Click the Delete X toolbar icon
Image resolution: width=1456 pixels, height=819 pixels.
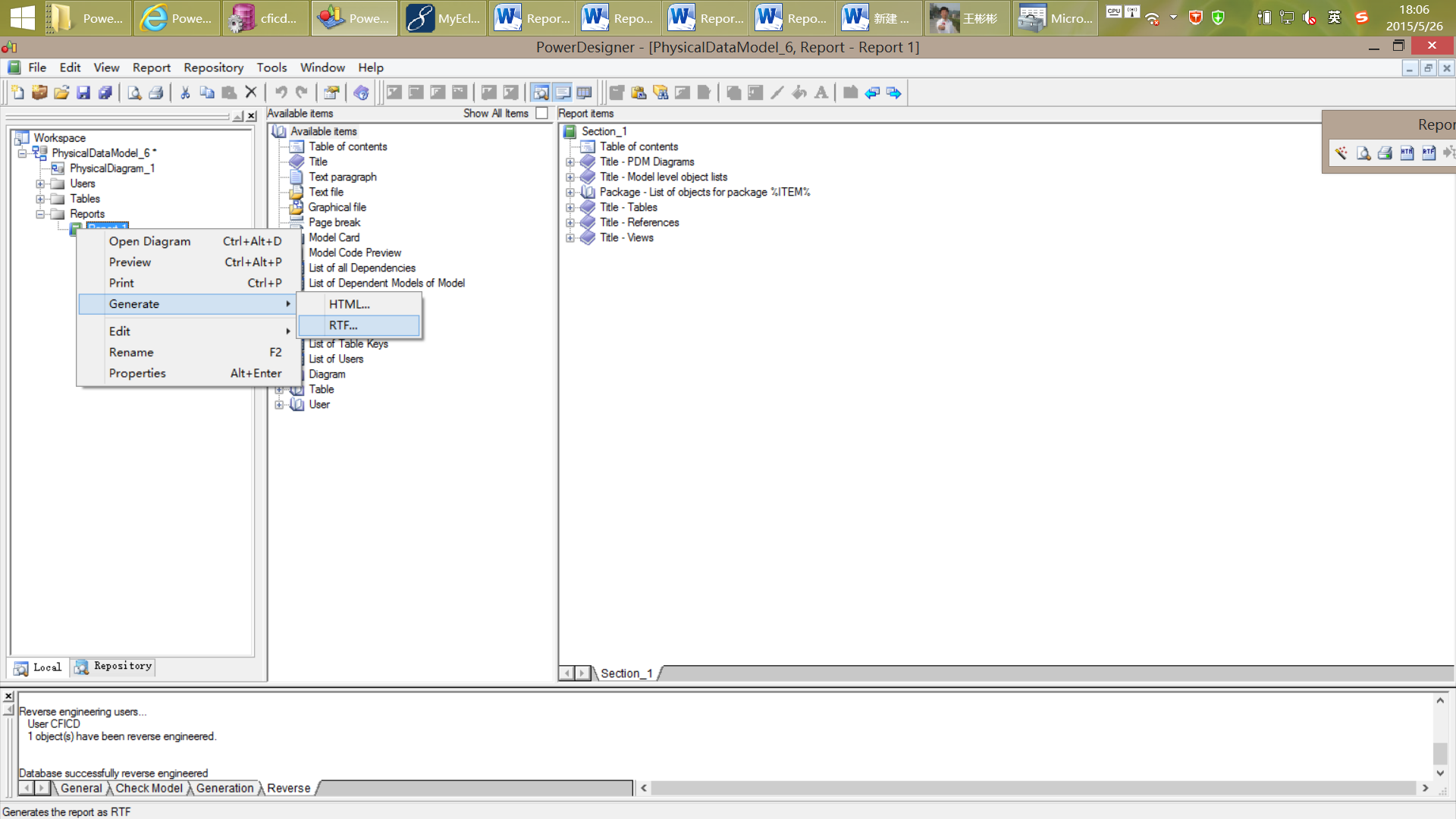(251, 93)
